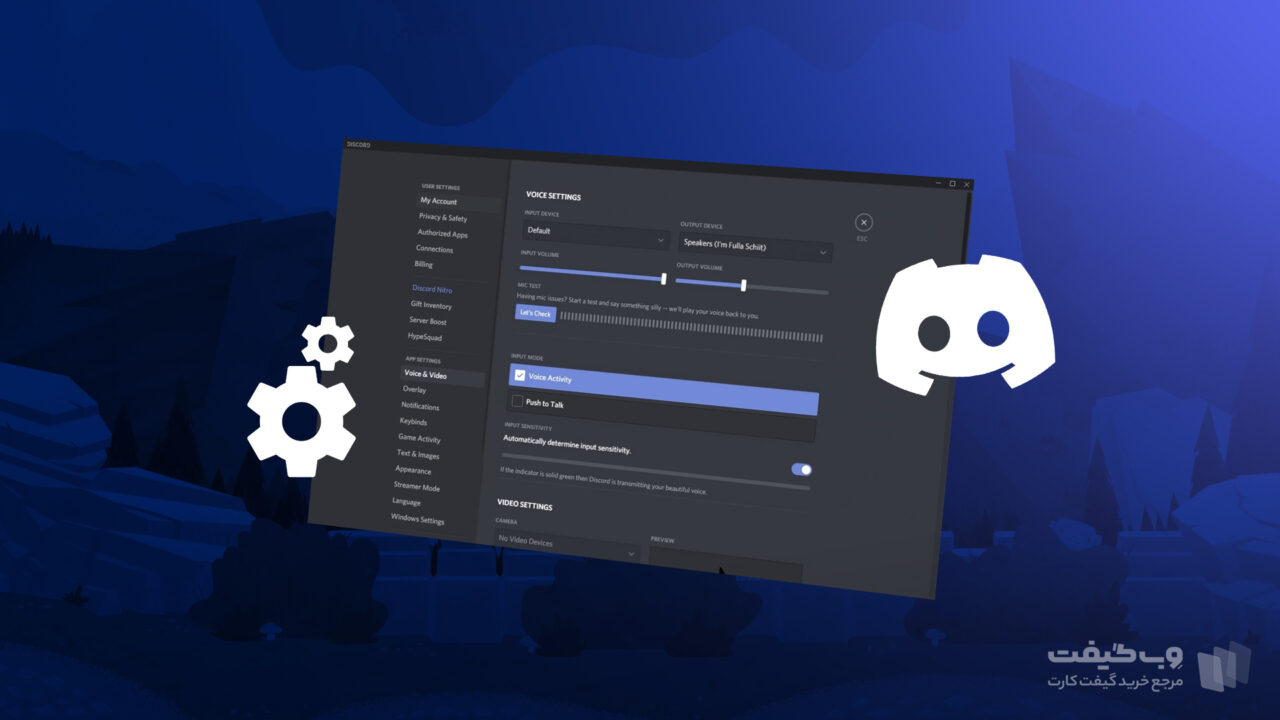The height and width of the screenshot is (720, 1280).
Task: Click the ESC close settings icon
Action: pos(864,223)
